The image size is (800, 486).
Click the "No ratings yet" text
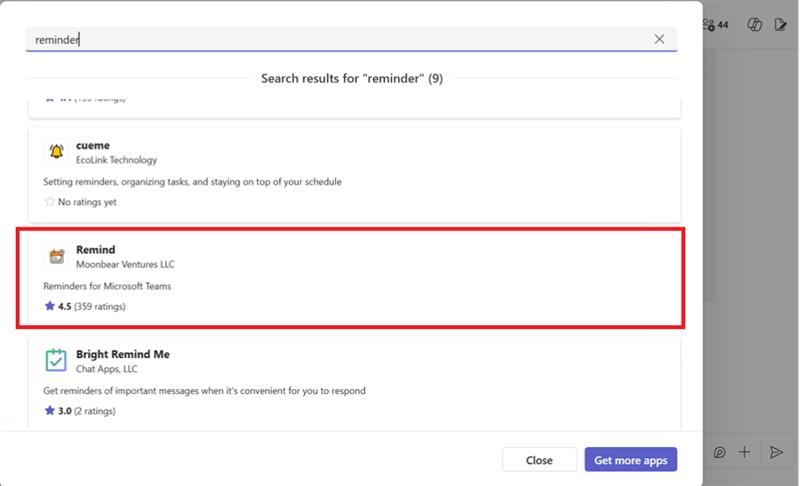87,202
